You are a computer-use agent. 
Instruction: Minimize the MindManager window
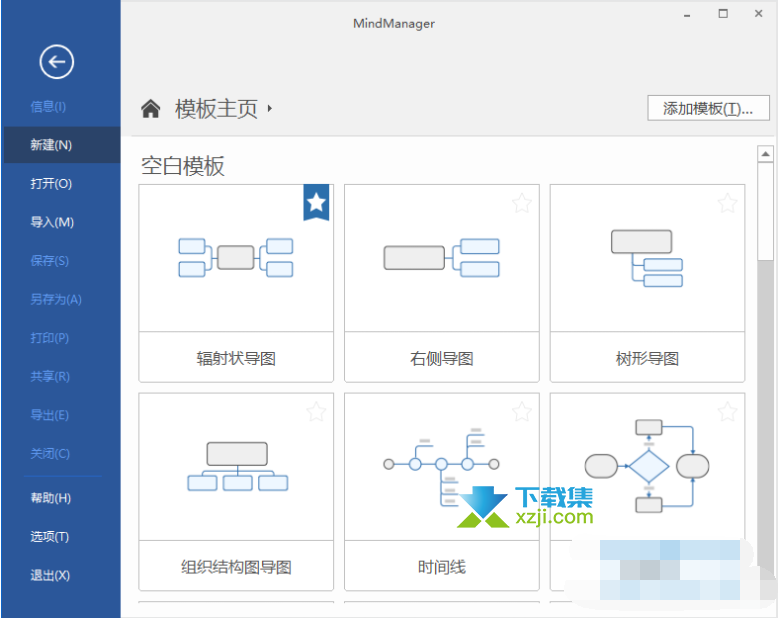point(687,14)
